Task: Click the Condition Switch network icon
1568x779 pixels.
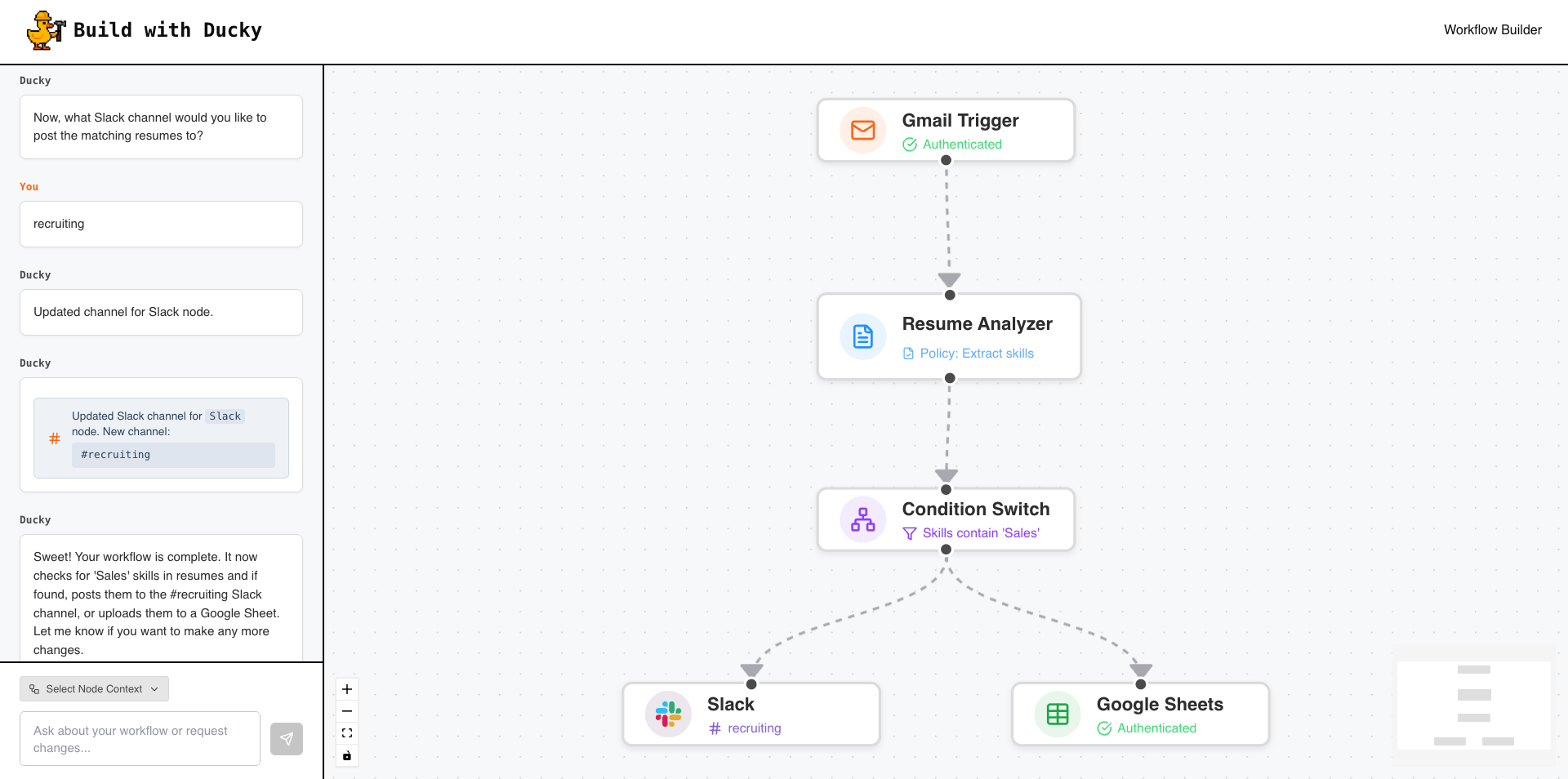Action: [863, 519]
